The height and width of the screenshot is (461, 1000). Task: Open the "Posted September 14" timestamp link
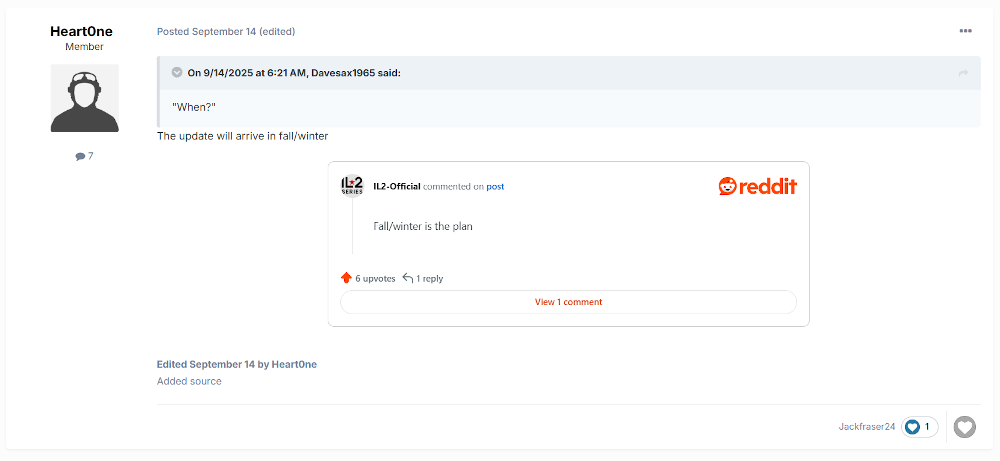pos(206,31)
